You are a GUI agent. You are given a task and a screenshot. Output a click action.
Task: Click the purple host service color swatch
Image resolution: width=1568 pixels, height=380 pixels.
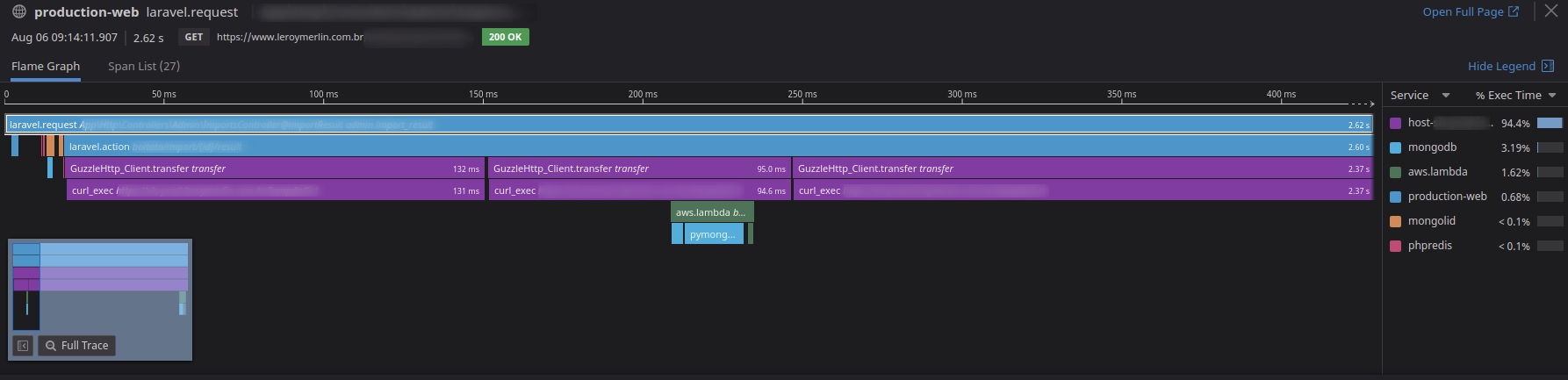click(x=1396, y=124)
